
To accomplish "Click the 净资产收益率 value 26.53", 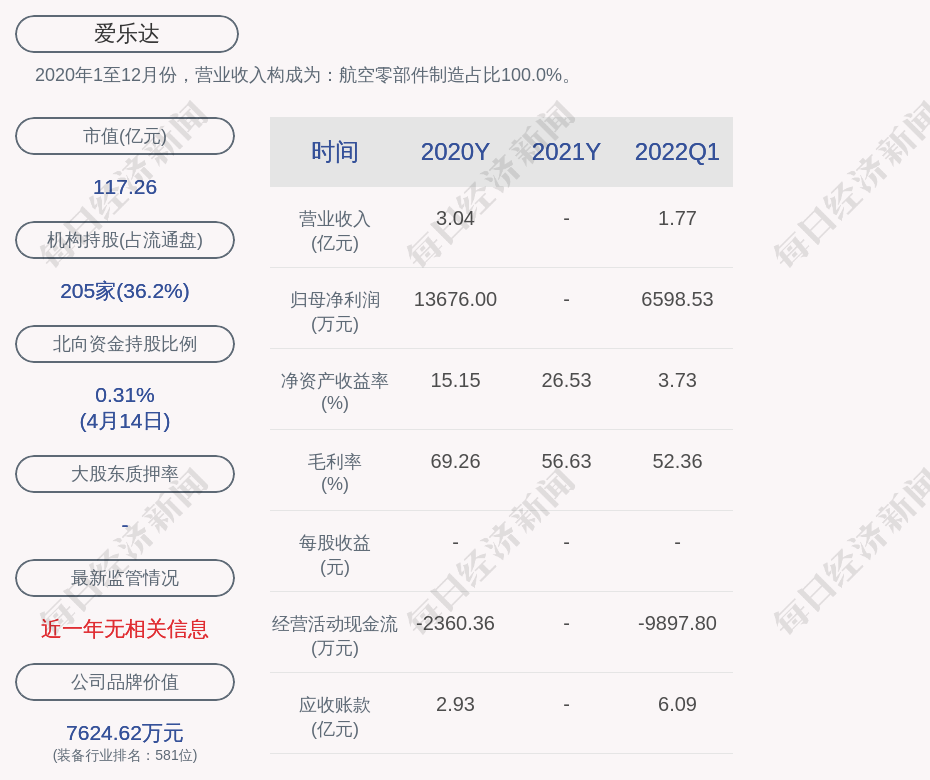I will pyautogui.click(x=566, y=380).
